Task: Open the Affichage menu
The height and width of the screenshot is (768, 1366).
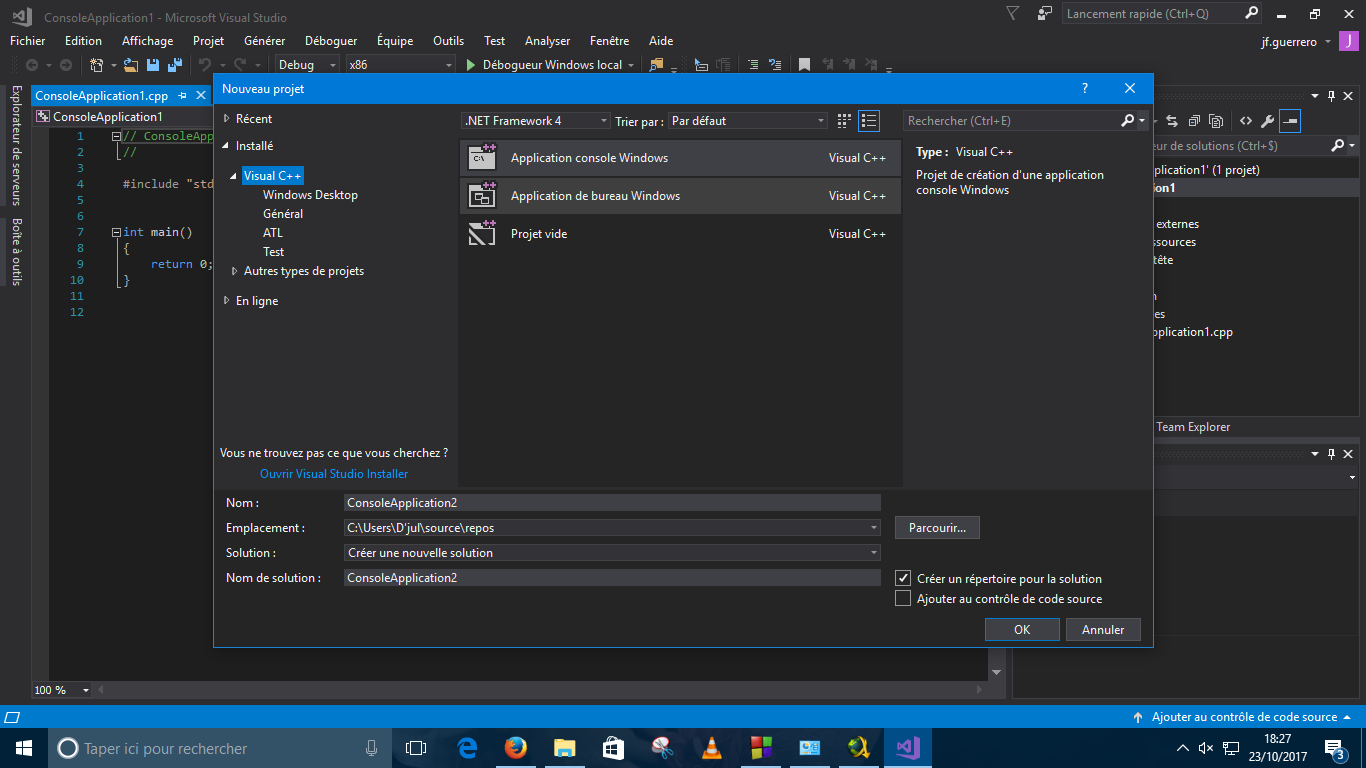Action: 147,41
